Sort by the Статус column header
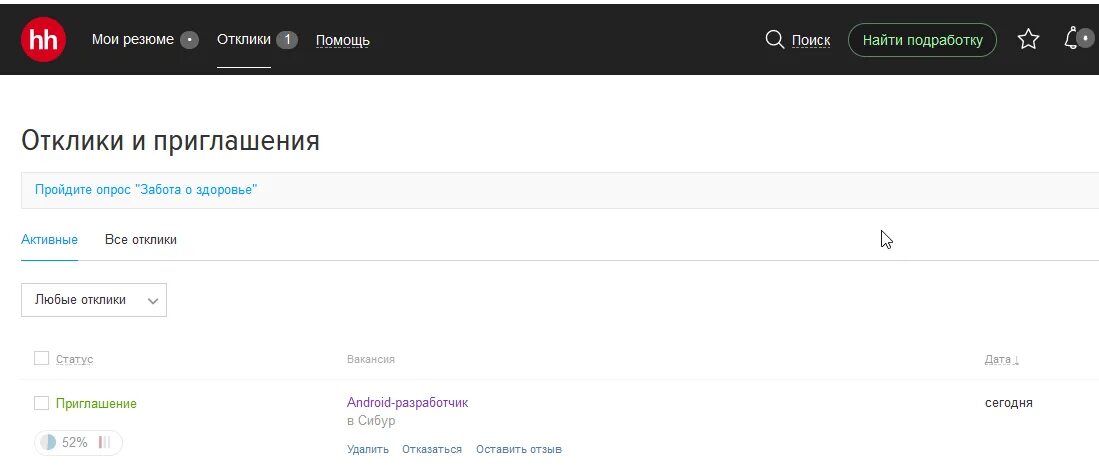 pos(74,359)
